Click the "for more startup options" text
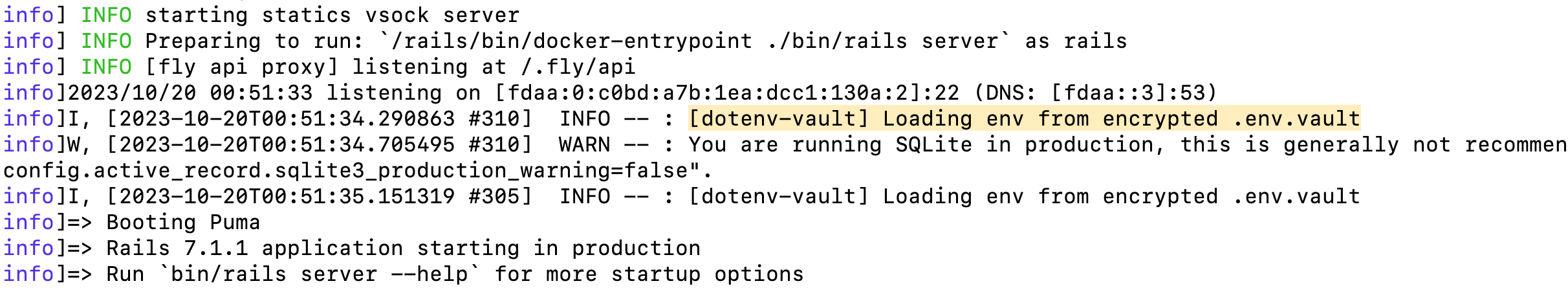 [x=649, y=274]
